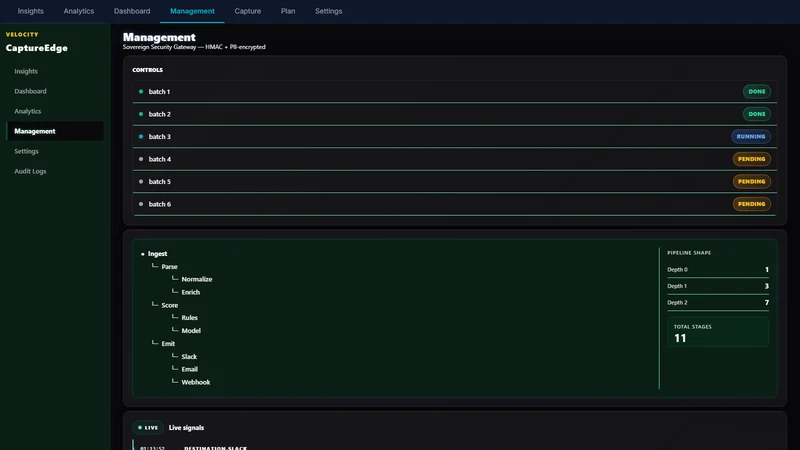Click the Depth 0 row in Pipeline Shape
Viewport: 800px width, 450px height.
click(x=718, y=270)
